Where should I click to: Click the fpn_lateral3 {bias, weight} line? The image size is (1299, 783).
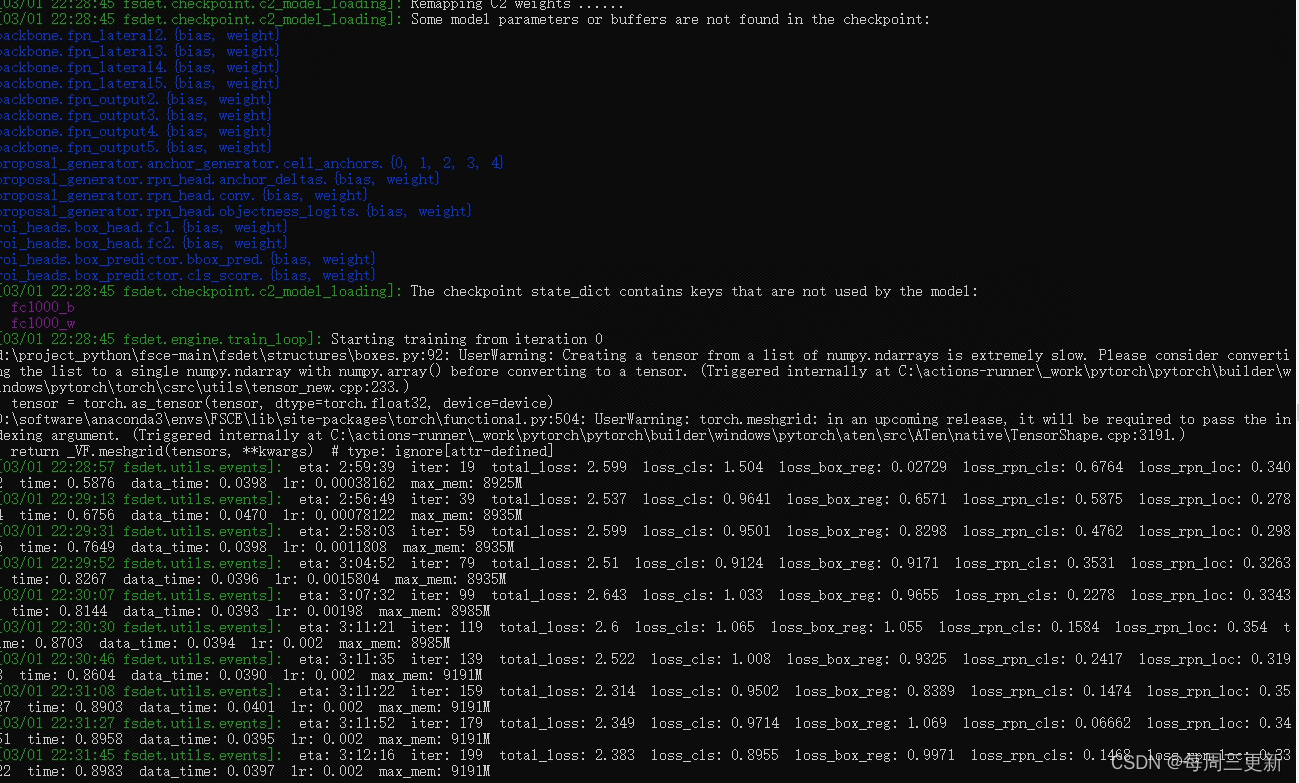139,51
